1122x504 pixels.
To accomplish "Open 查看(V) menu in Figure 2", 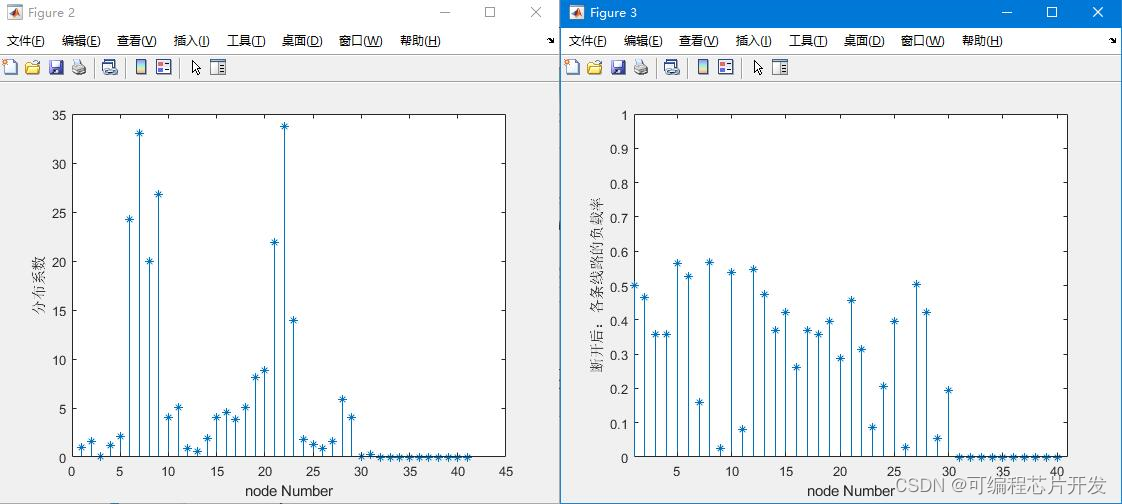I will pyautogui.click(x=137, y=41).
